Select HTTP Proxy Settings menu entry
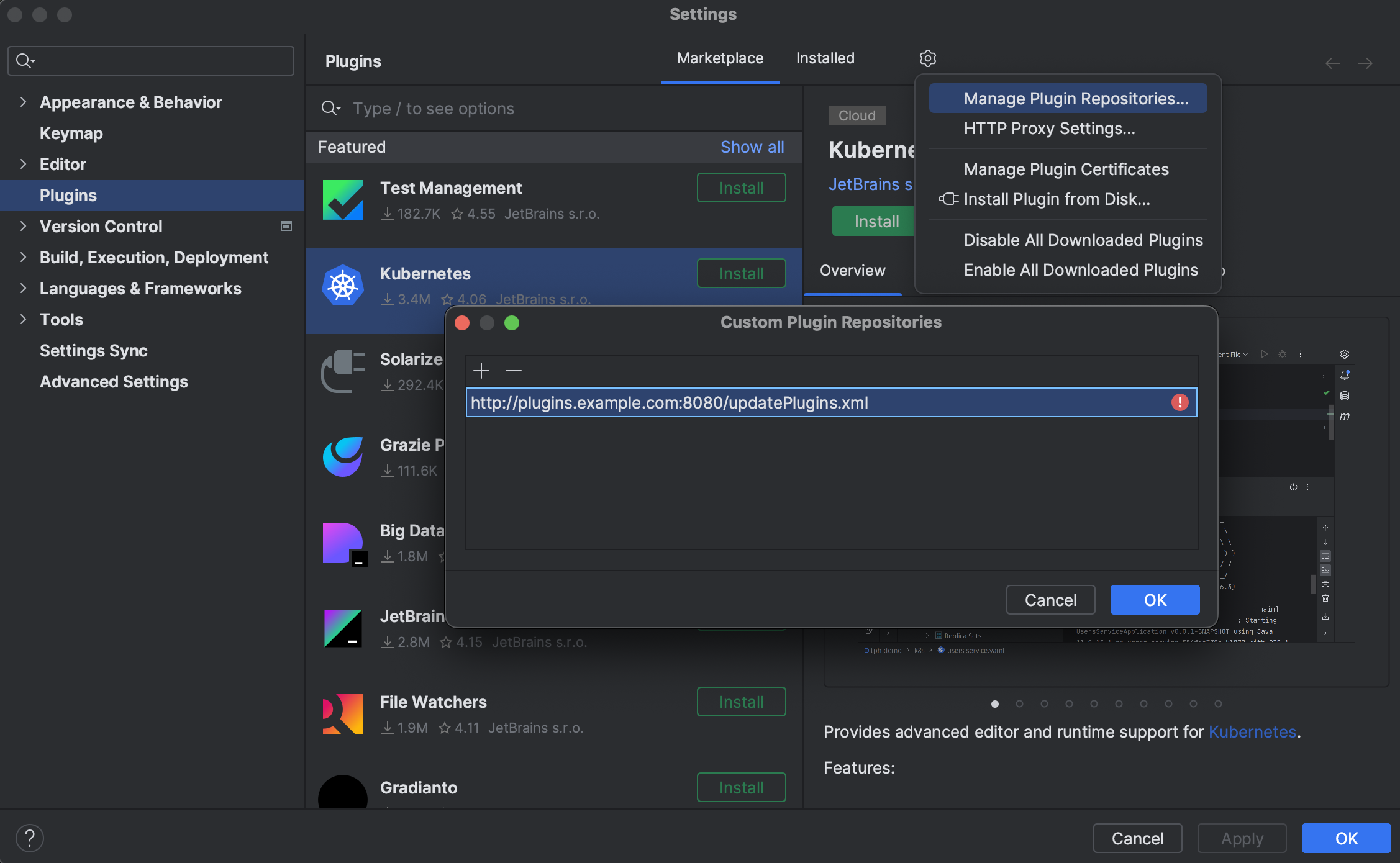Screen dimensions: 1400x863 pos(1049,129)
